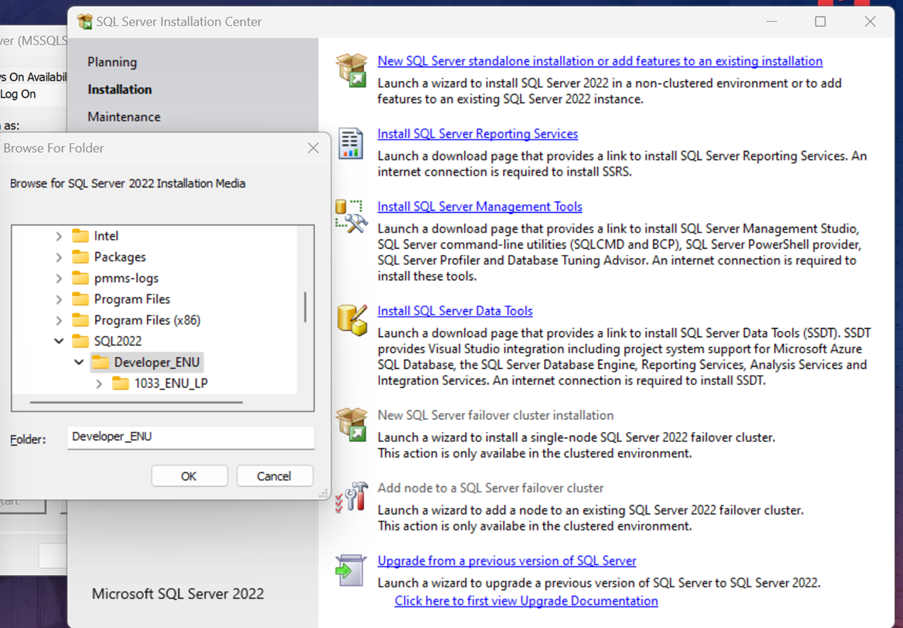Click the Folder name text field

pos(190,437)
